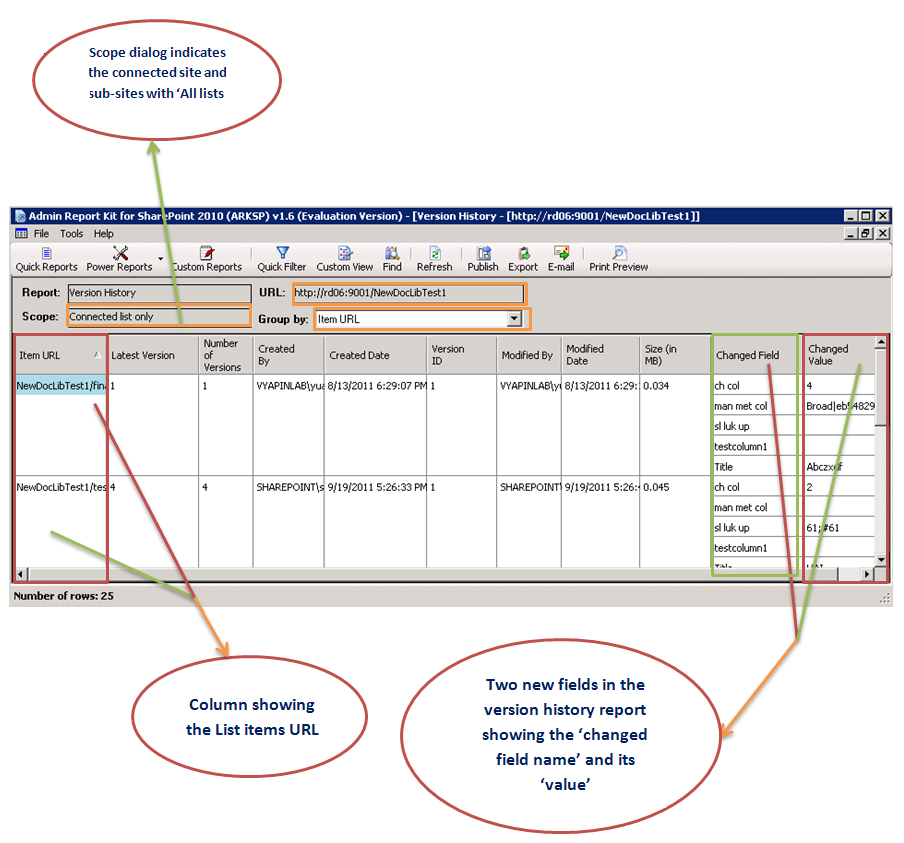
Task: Click the Find toolbar icon
Action: 392,259
